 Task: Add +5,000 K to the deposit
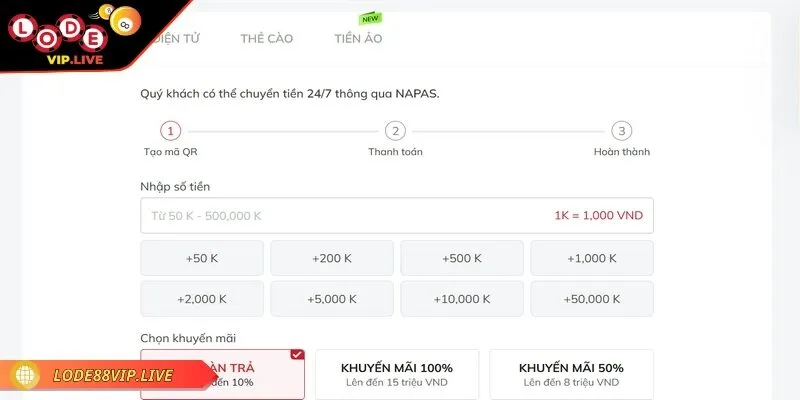(332, 299)
